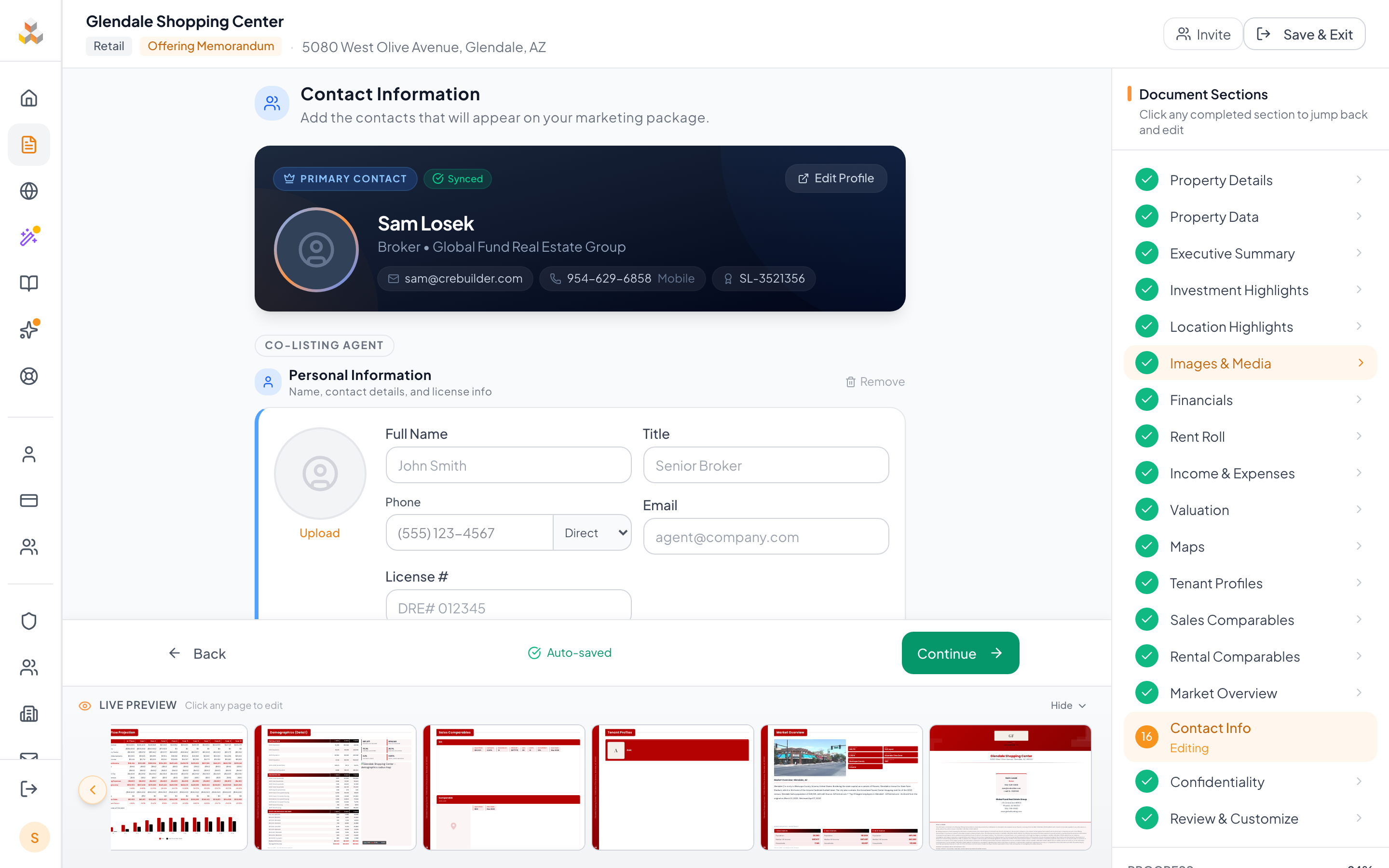Screen dimensions: 1389x868
Task: Click the green Continue button
Action: click(x=960, y=653)
